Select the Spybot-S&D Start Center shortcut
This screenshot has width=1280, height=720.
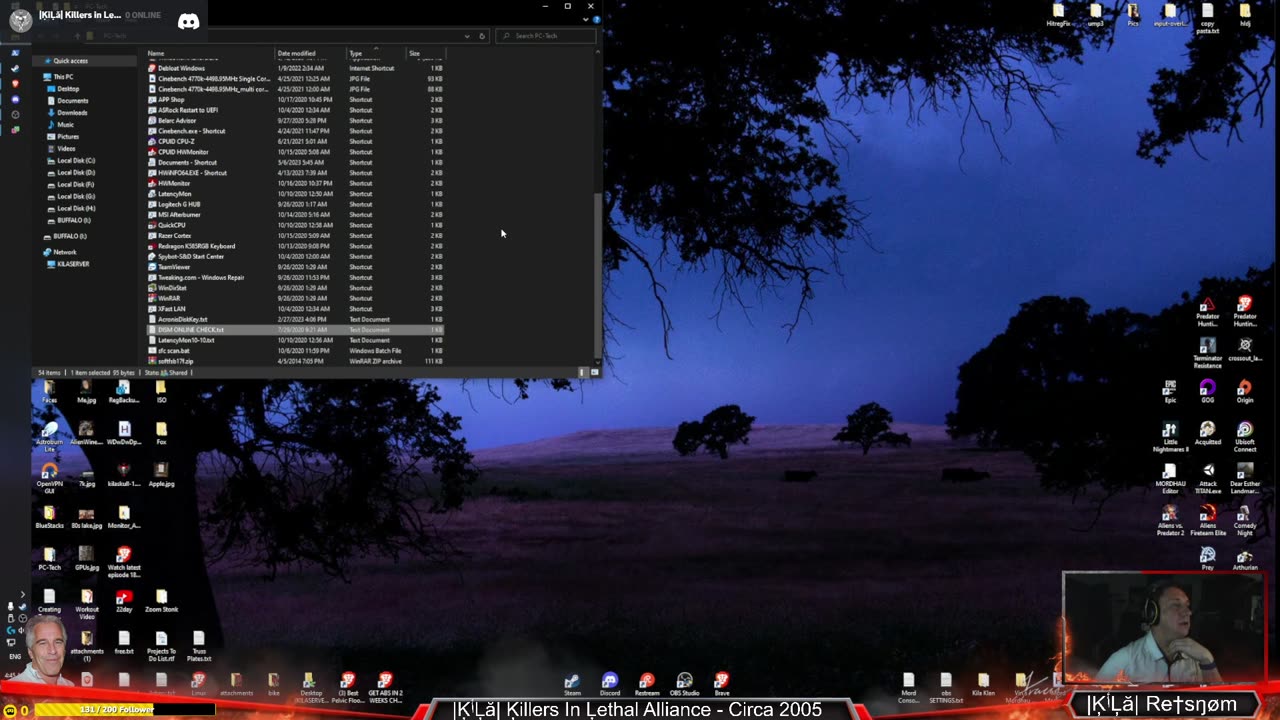click(295, 257)
